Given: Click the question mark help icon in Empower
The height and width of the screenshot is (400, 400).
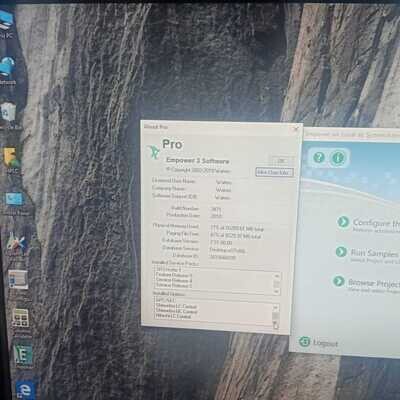Looking at the screenshot, I should 319,157.
